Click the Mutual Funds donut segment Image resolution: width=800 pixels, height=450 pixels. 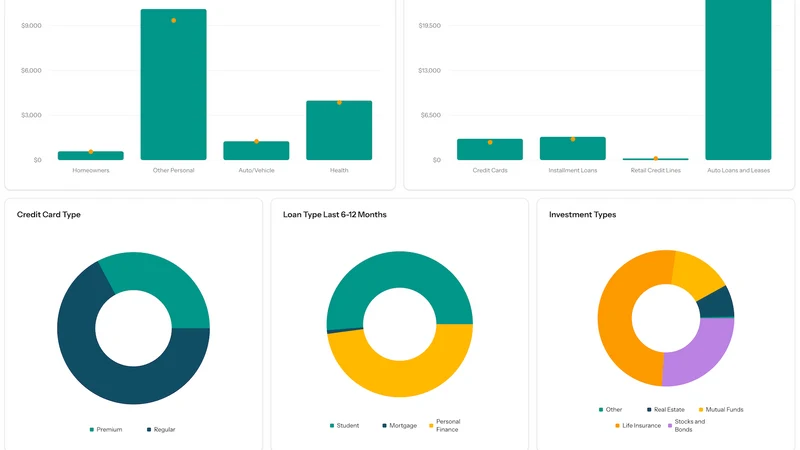coord(696,276)
